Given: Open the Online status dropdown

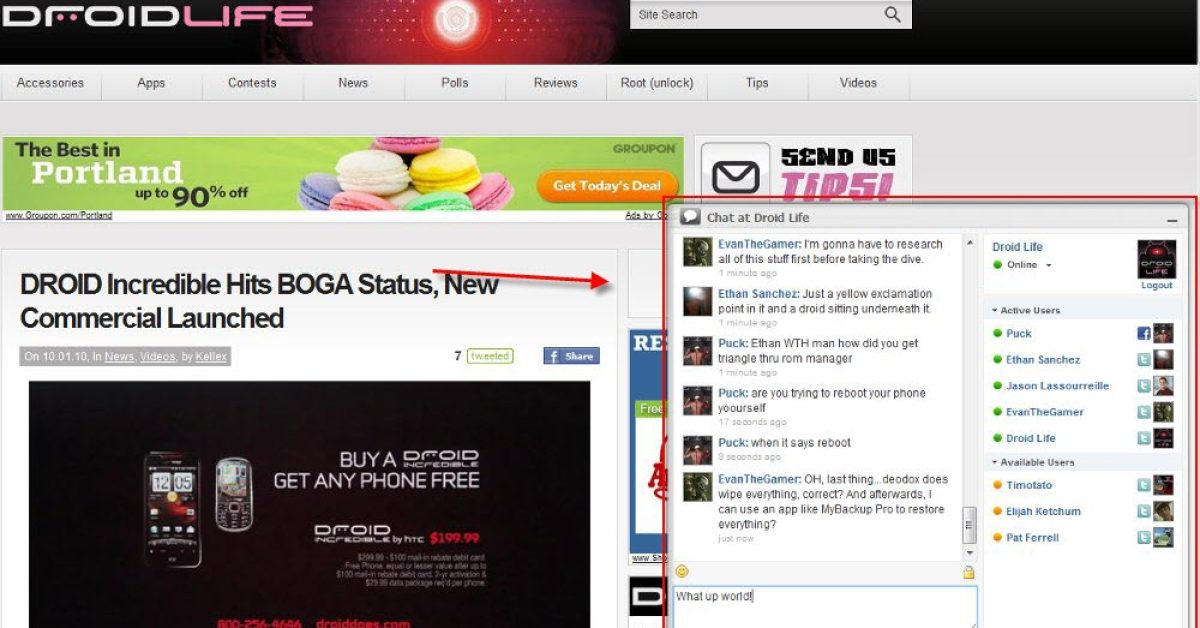Looking at the screenshot, I should (x=1049, y=265).
